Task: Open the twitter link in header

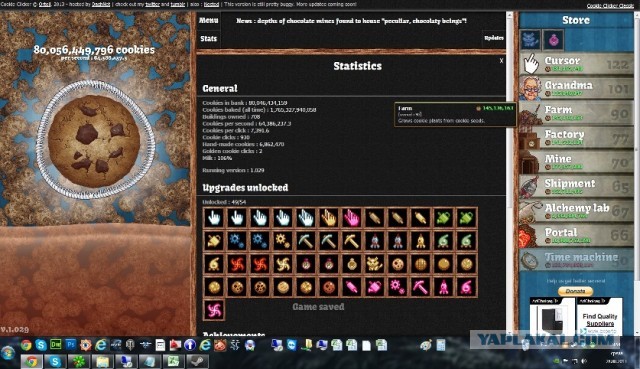Action: click(153, 4)
